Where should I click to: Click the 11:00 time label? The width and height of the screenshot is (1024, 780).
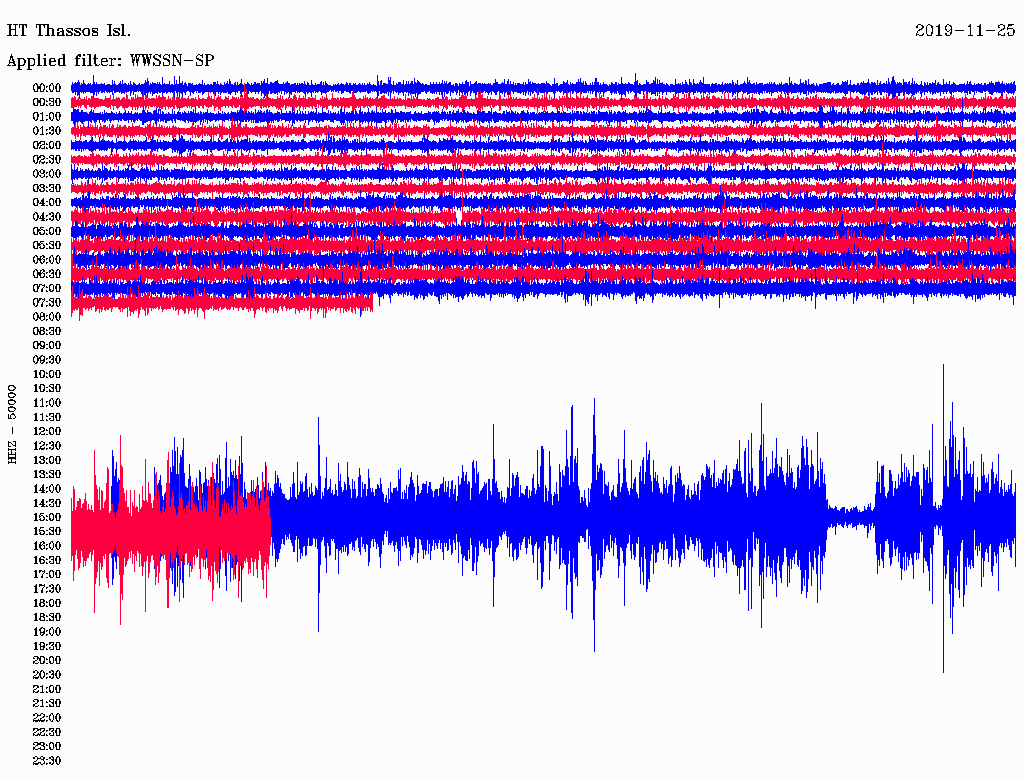pyautogui.click(x=47, y=403)
